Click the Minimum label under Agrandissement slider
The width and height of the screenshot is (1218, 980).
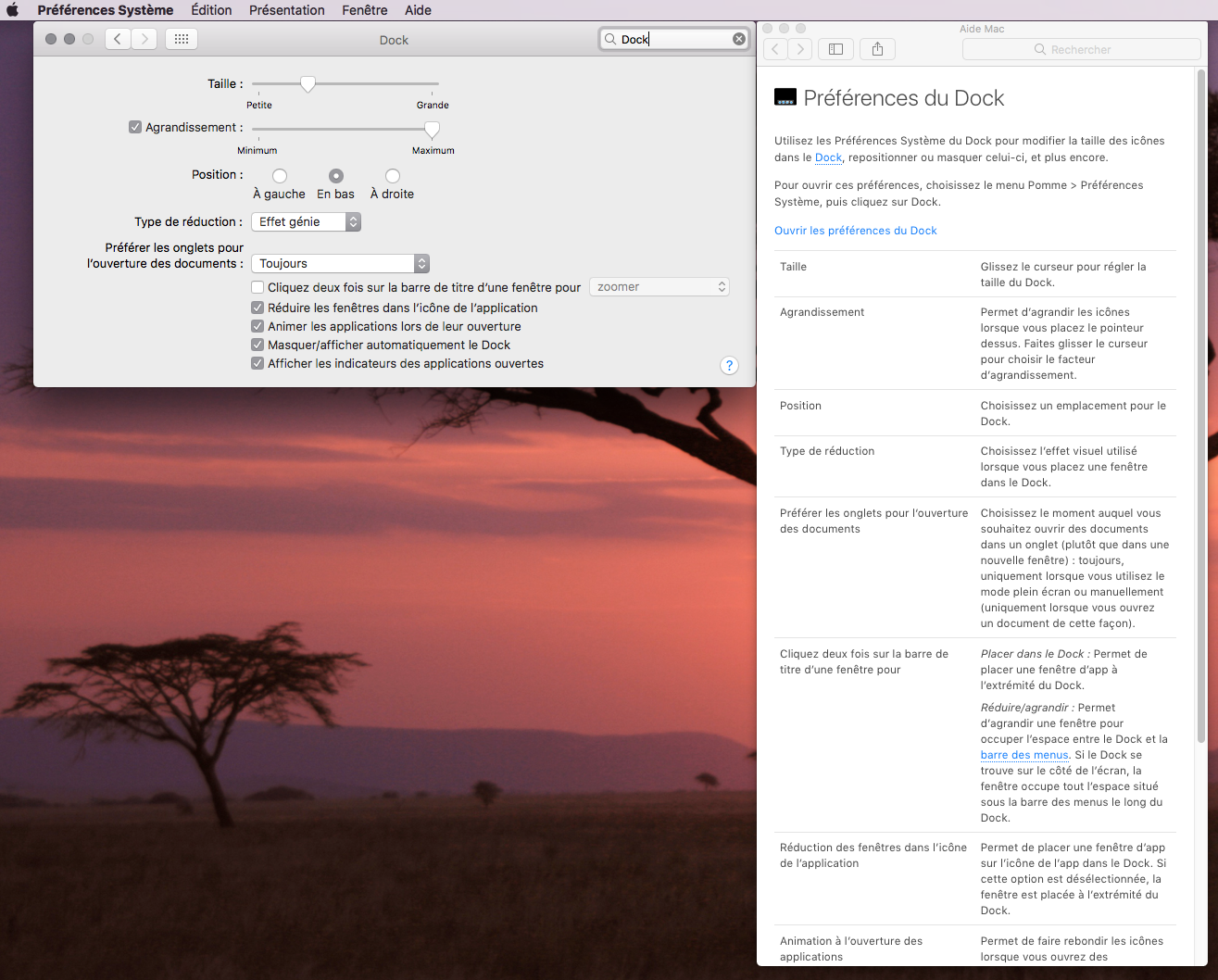[x=257, y=150]
